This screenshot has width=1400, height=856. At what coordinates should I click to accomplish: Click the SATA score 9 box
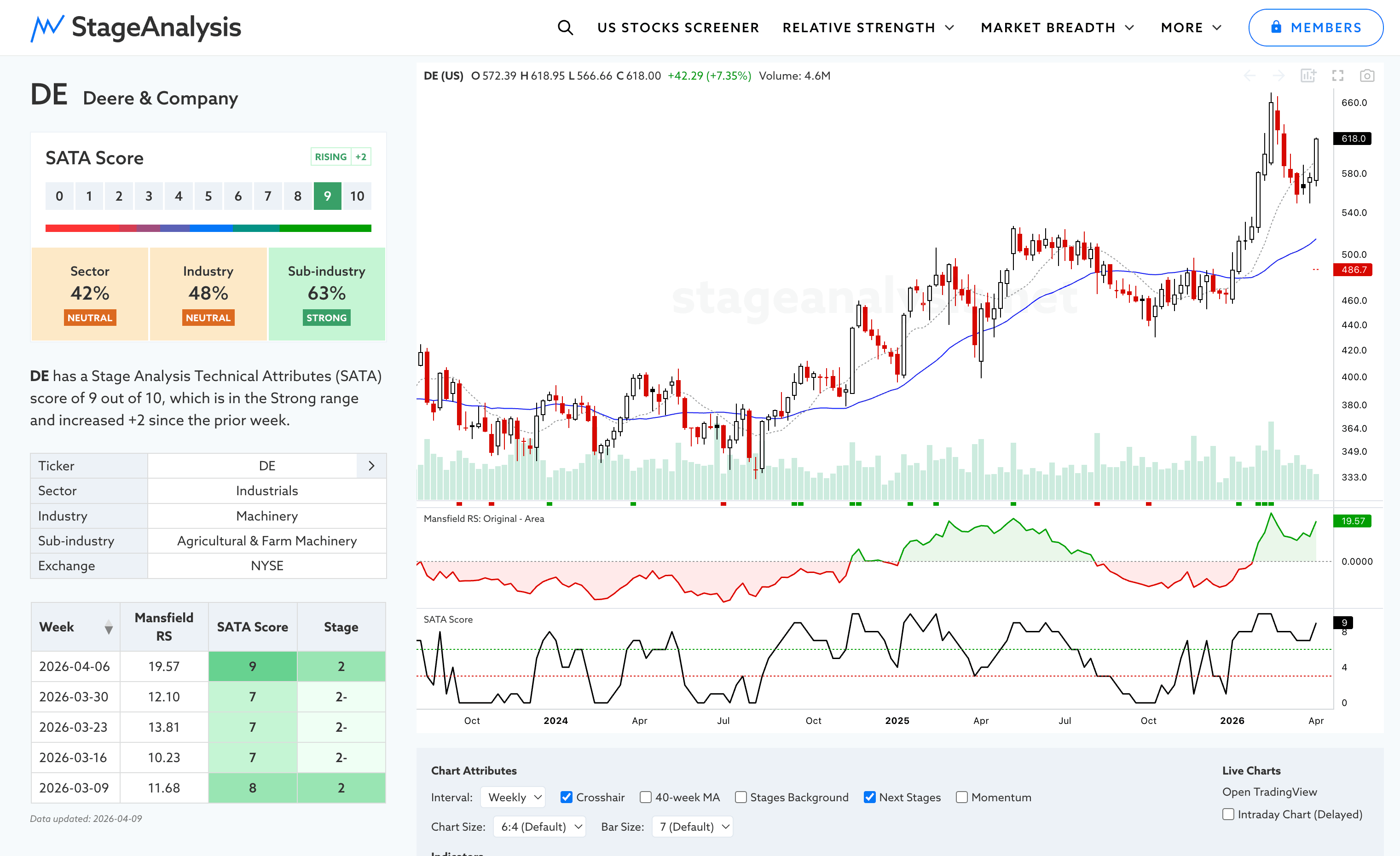point(327,196)
